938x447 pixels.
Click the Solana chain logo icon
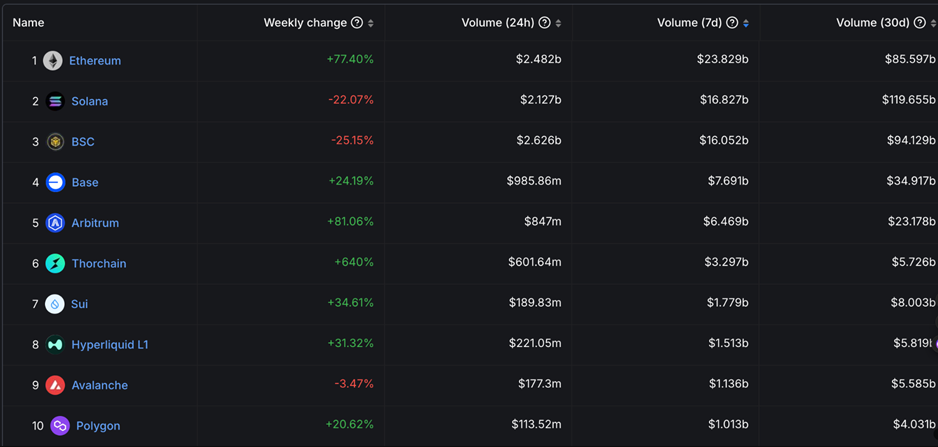pyautogui.click(x=55, y=101)
